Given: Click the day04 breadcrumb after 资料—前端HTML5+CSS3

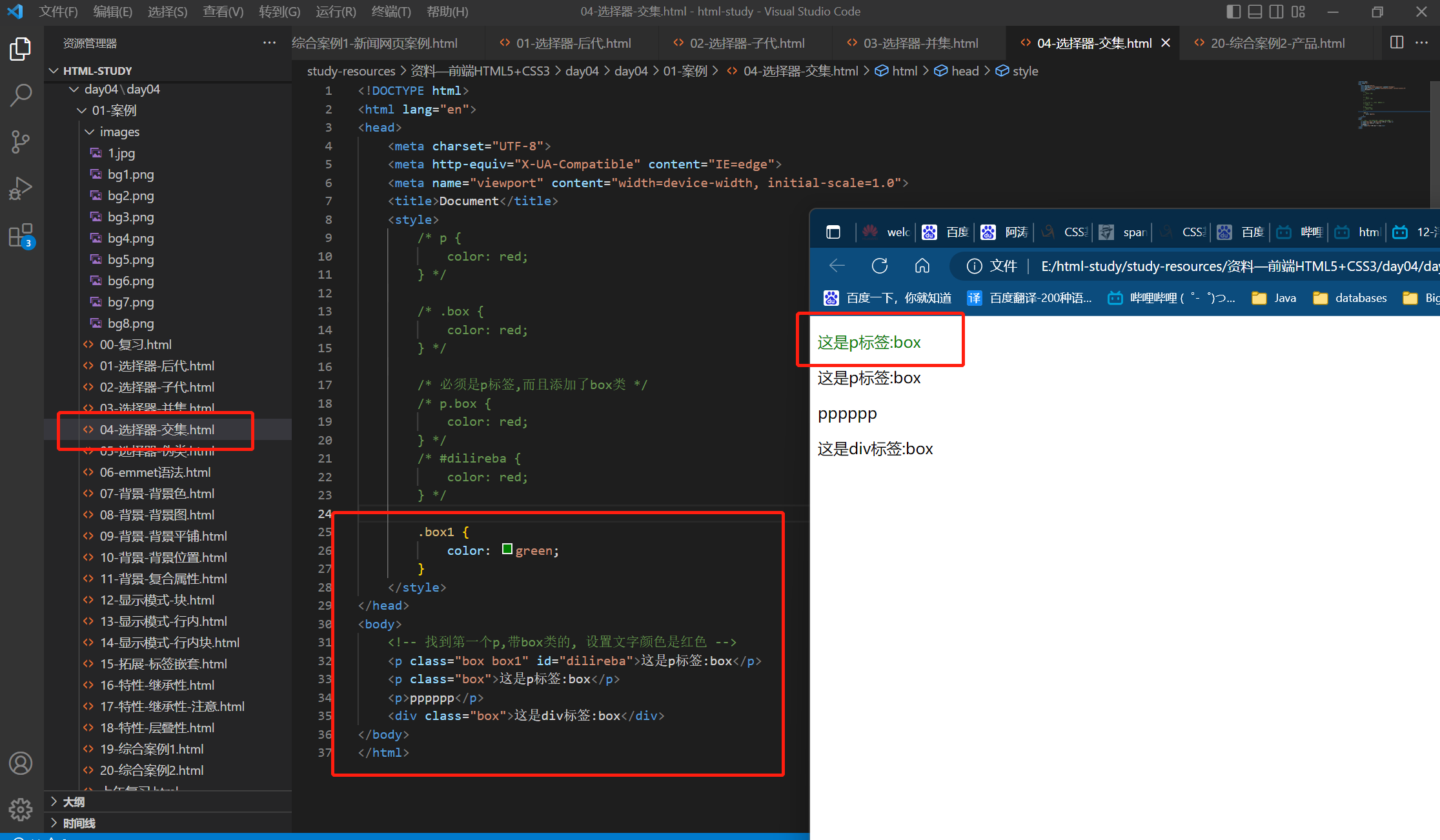Looking at the screenshot, I should click(582, 71).
